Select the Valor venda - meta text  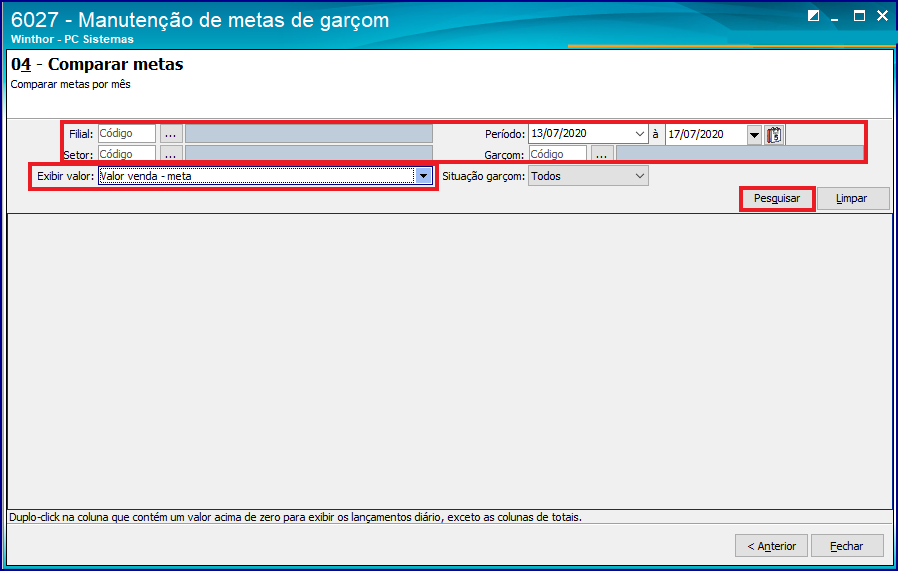coord(145,176)
